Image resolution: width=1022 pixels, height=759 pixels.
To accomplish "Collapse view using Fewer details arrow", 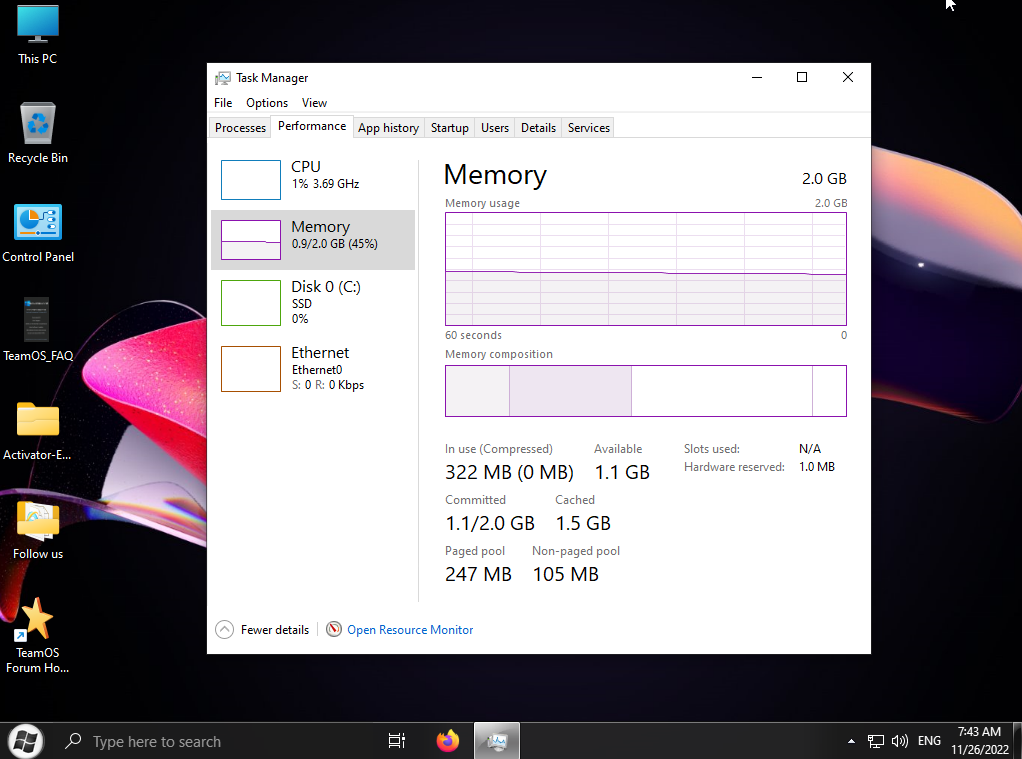I will tap(224, 629).
